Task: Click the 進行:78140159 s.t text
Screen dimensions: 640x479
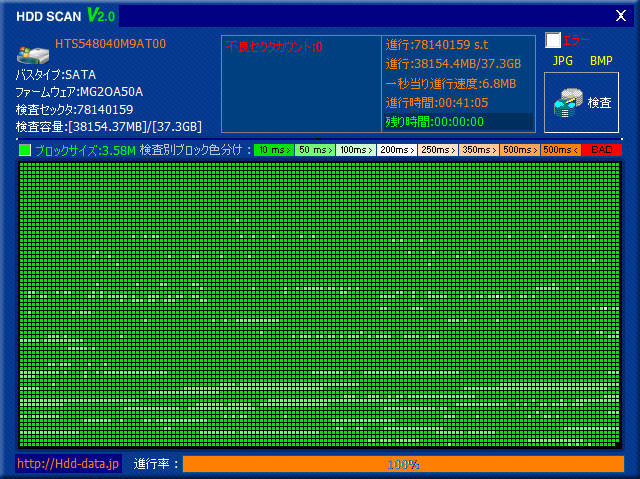Action: (437, 45)
